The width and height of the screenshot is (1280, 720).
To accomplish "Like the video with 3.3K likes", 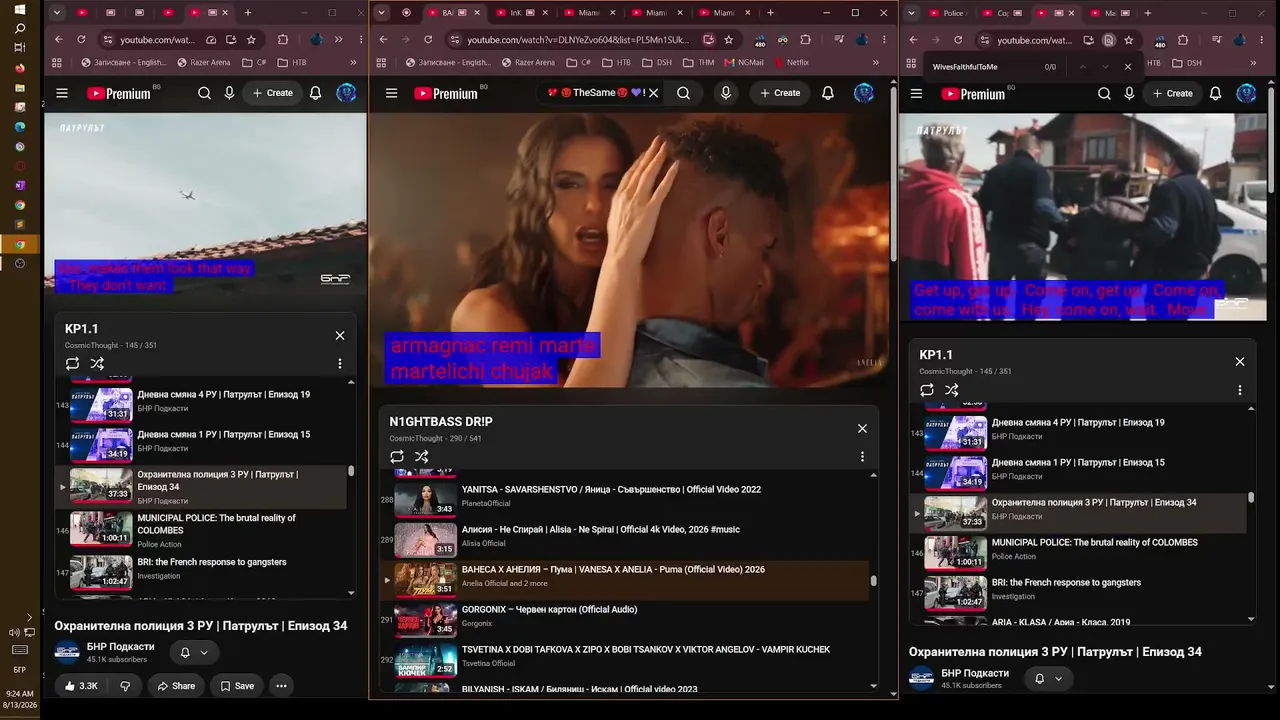I will pyautogui.click(x=80, y=686).
